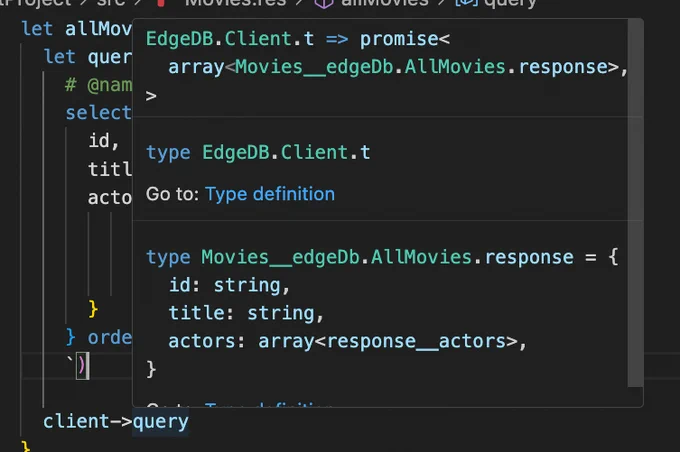Screen dimensions: 680x452
Task: Click 'type EdgeDB.Client.t' in the hover popup
Action: click(258, 153)
